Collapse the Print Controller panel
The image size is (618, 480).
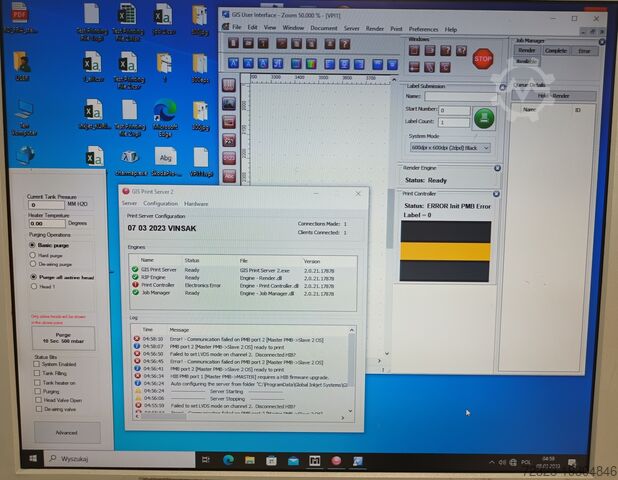point(495,193)
